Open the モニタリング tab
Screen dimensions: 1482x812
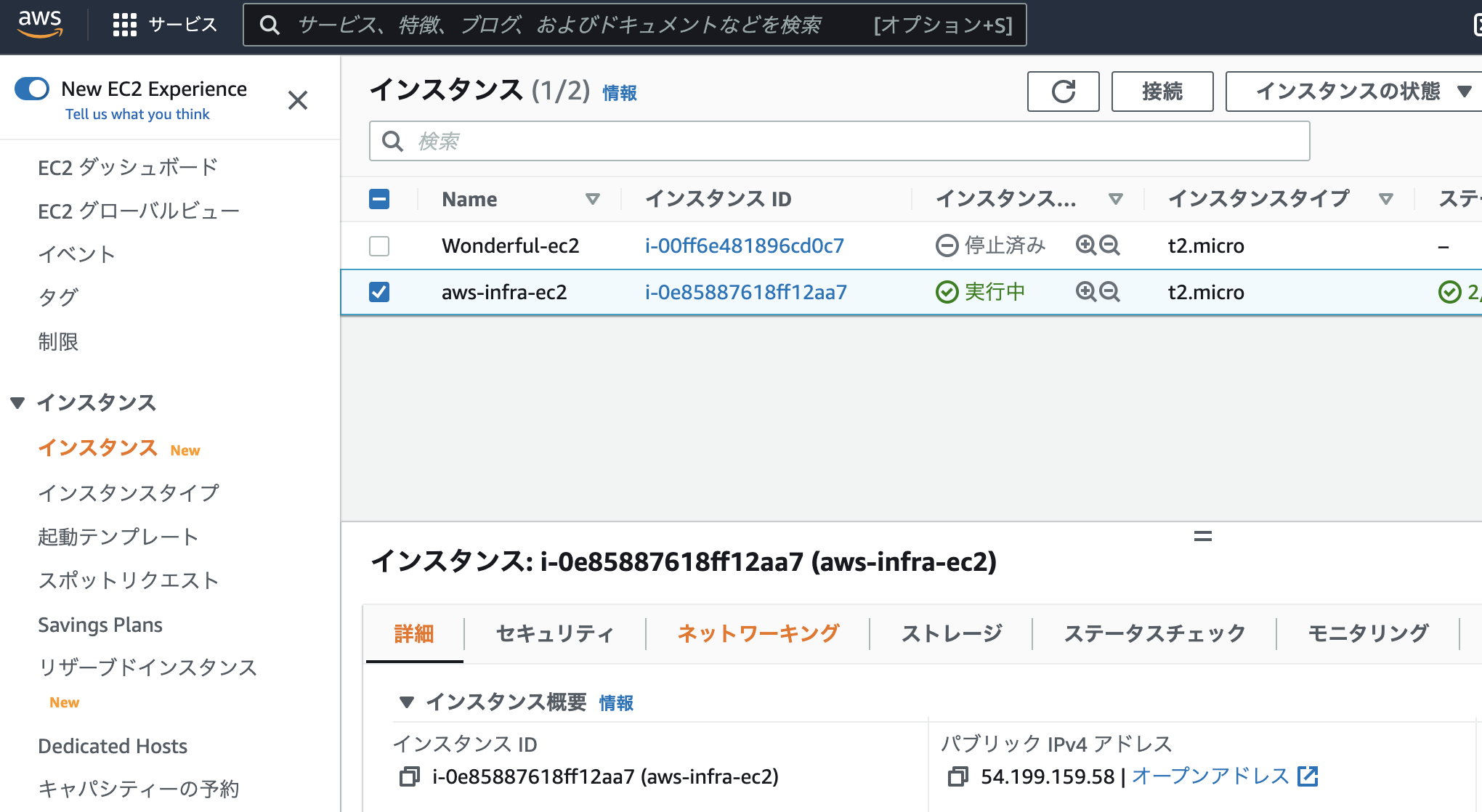[1368, 633]
